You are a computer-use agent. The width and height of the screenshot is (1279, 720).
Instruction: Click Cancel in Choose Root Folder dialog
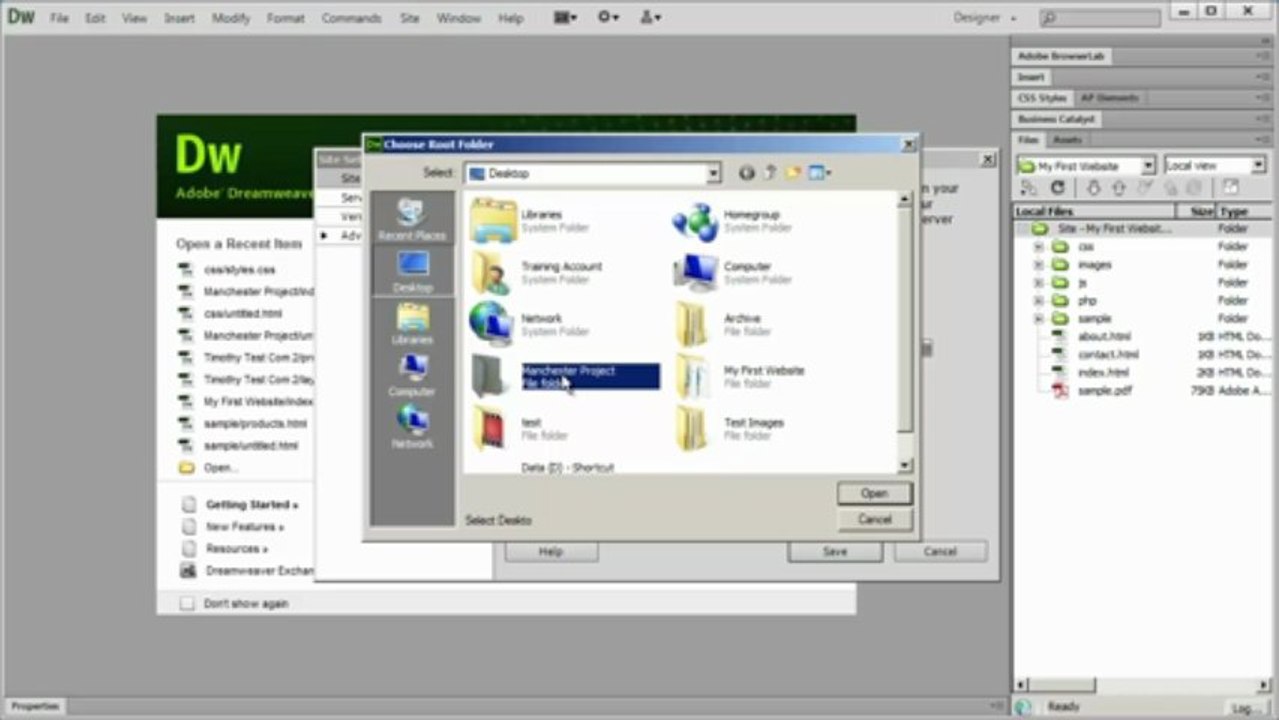coord(874,519)
